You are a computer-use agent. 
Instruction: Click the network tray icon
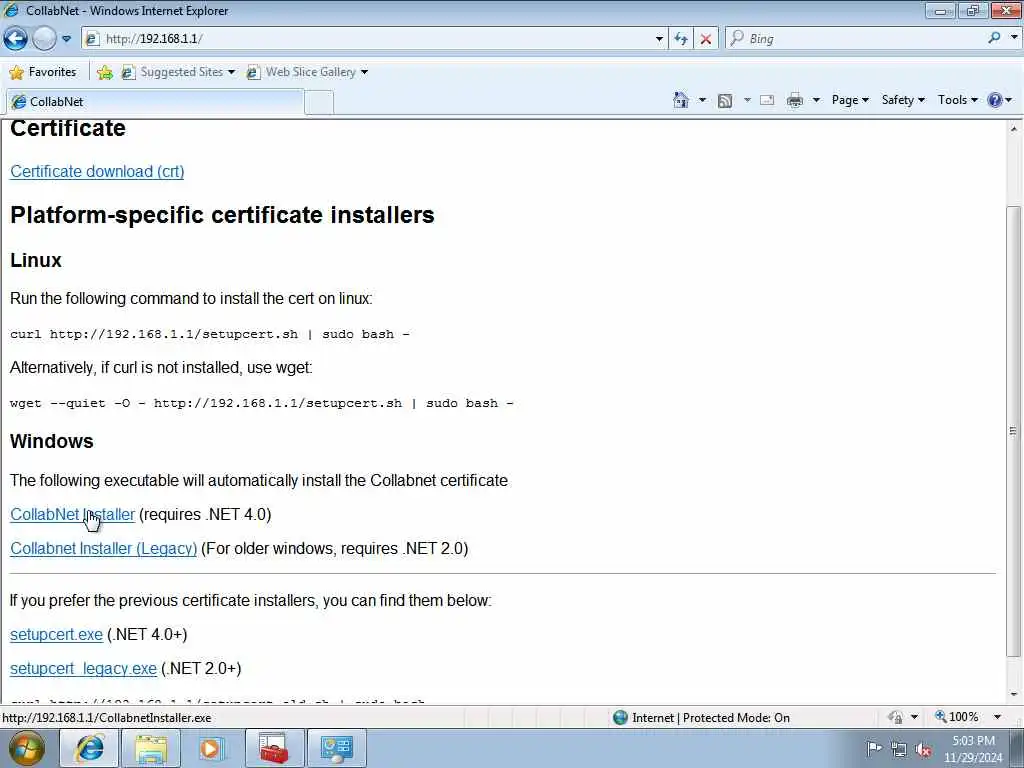(x=899, y=749)
